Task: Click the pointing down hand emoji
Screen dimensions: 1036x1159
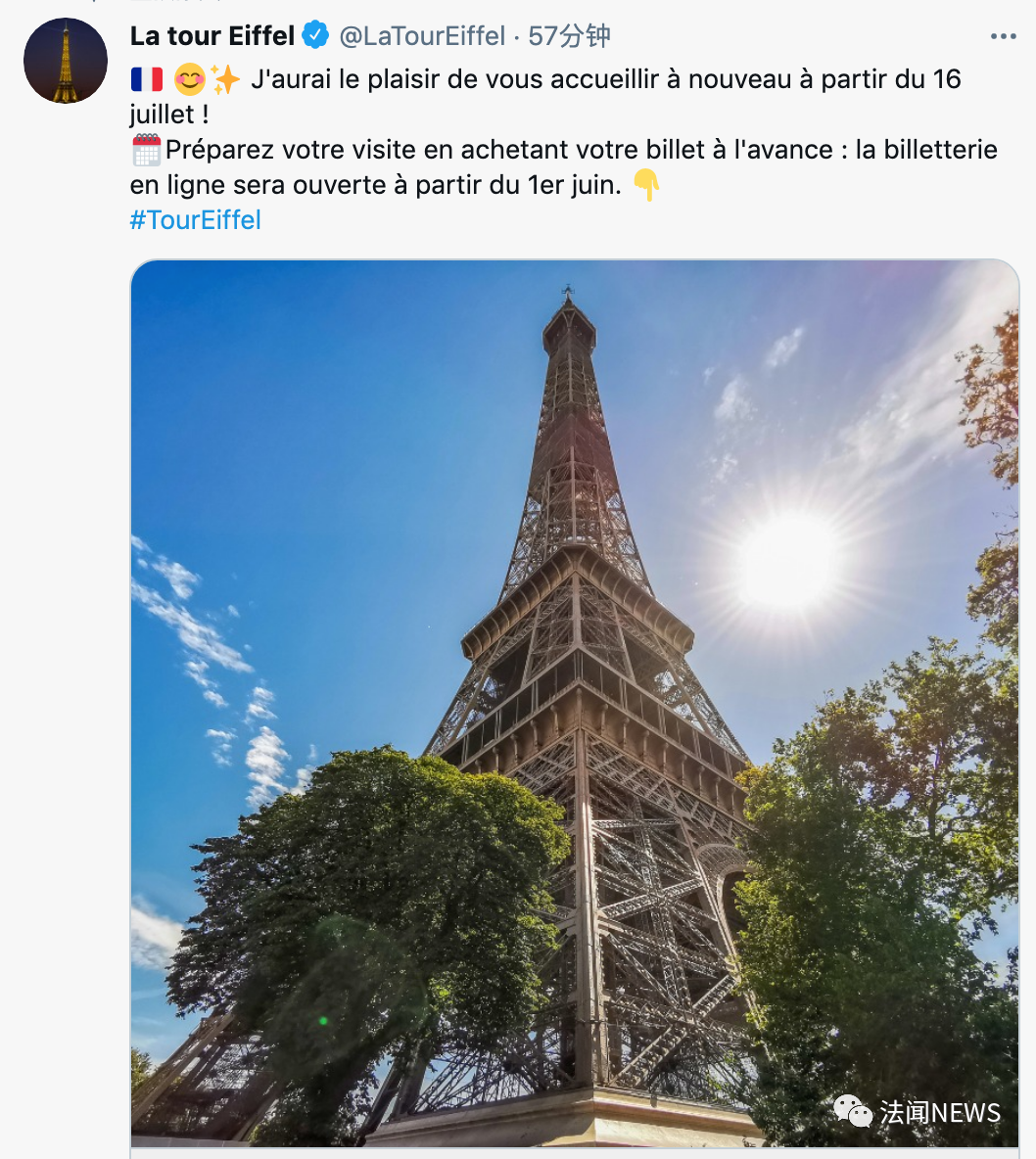Action: 646,185
